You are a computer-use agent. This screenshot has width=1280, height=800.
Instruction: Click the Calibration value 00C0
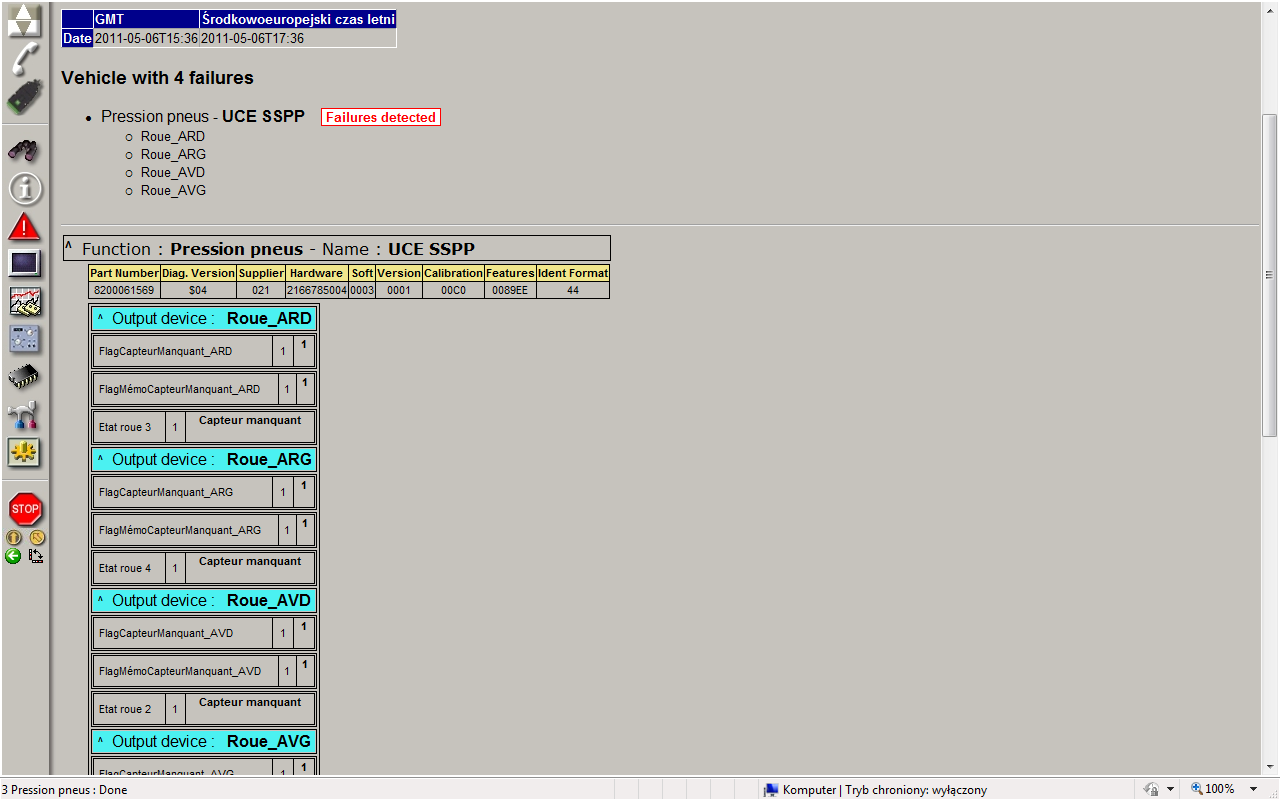453,290
